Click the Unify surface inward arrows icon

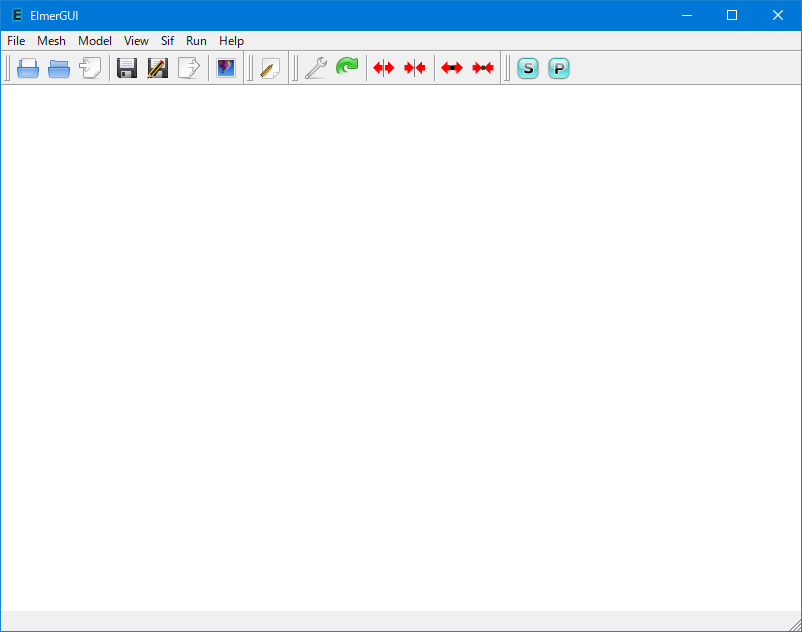[x=414, y=67]
